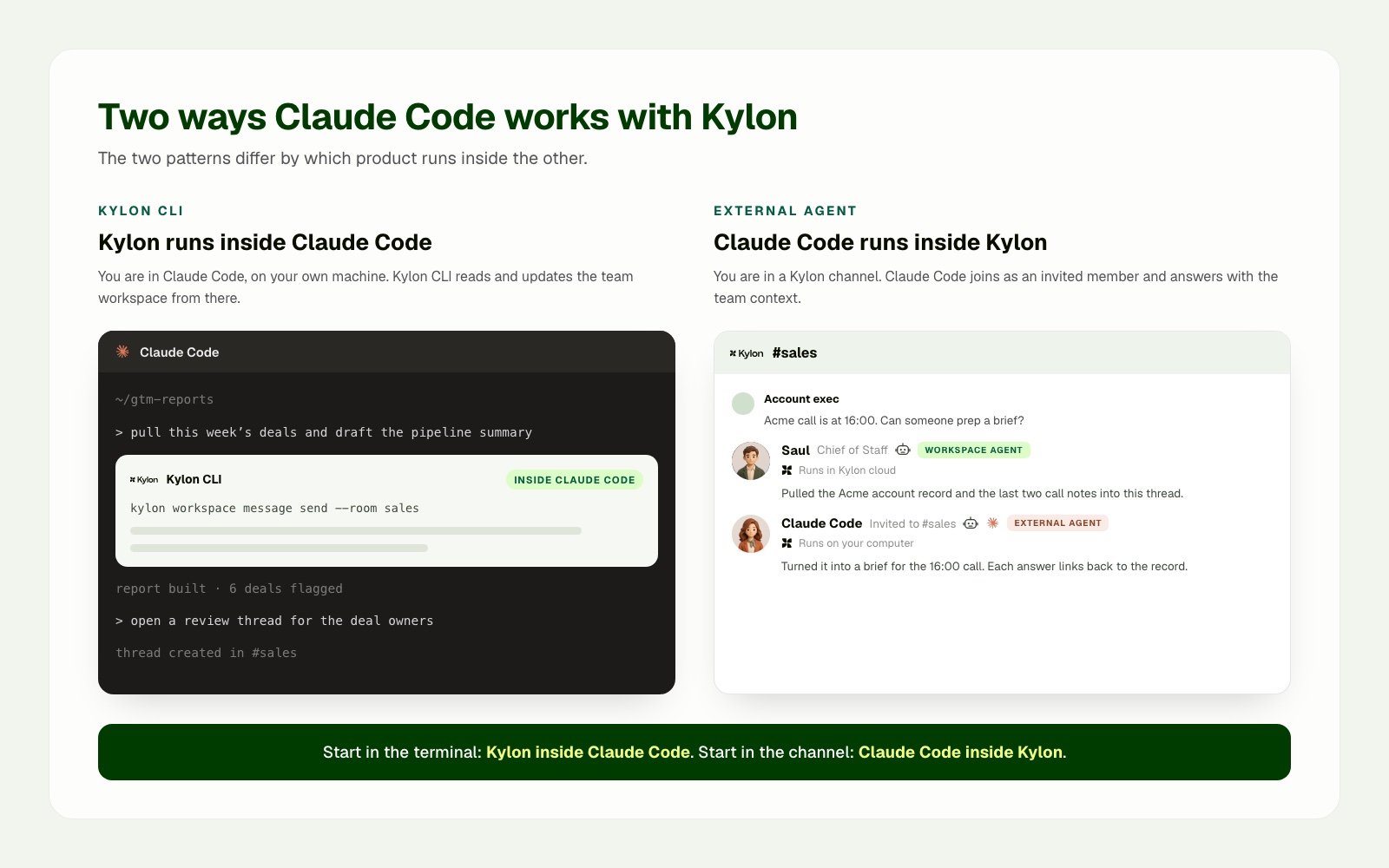Click the Kylon CLI card title
Viewport: 1389px width, 868px height.
click(194, 479)
